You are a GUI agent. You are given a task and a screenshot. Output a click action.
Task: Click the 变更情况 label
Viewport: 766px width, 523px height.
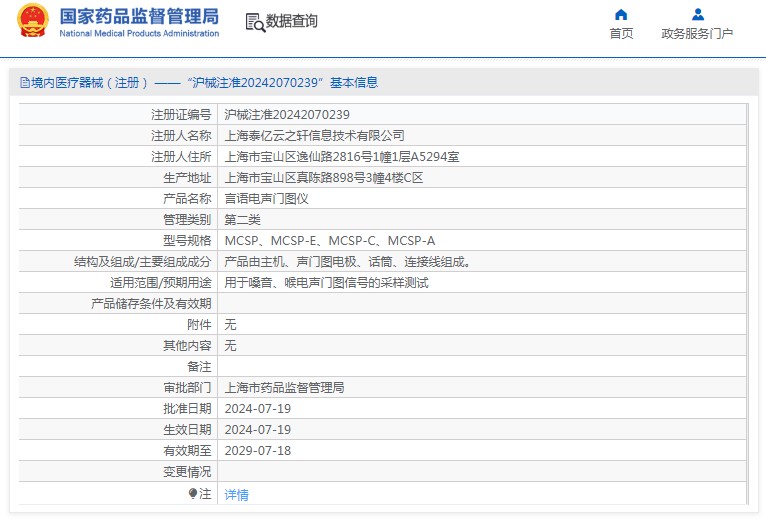[187, 471]
